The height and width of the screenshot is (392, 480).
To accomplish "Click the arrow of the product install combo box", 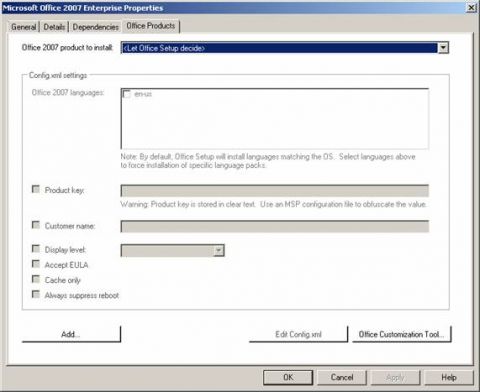I will coord(443,48).
